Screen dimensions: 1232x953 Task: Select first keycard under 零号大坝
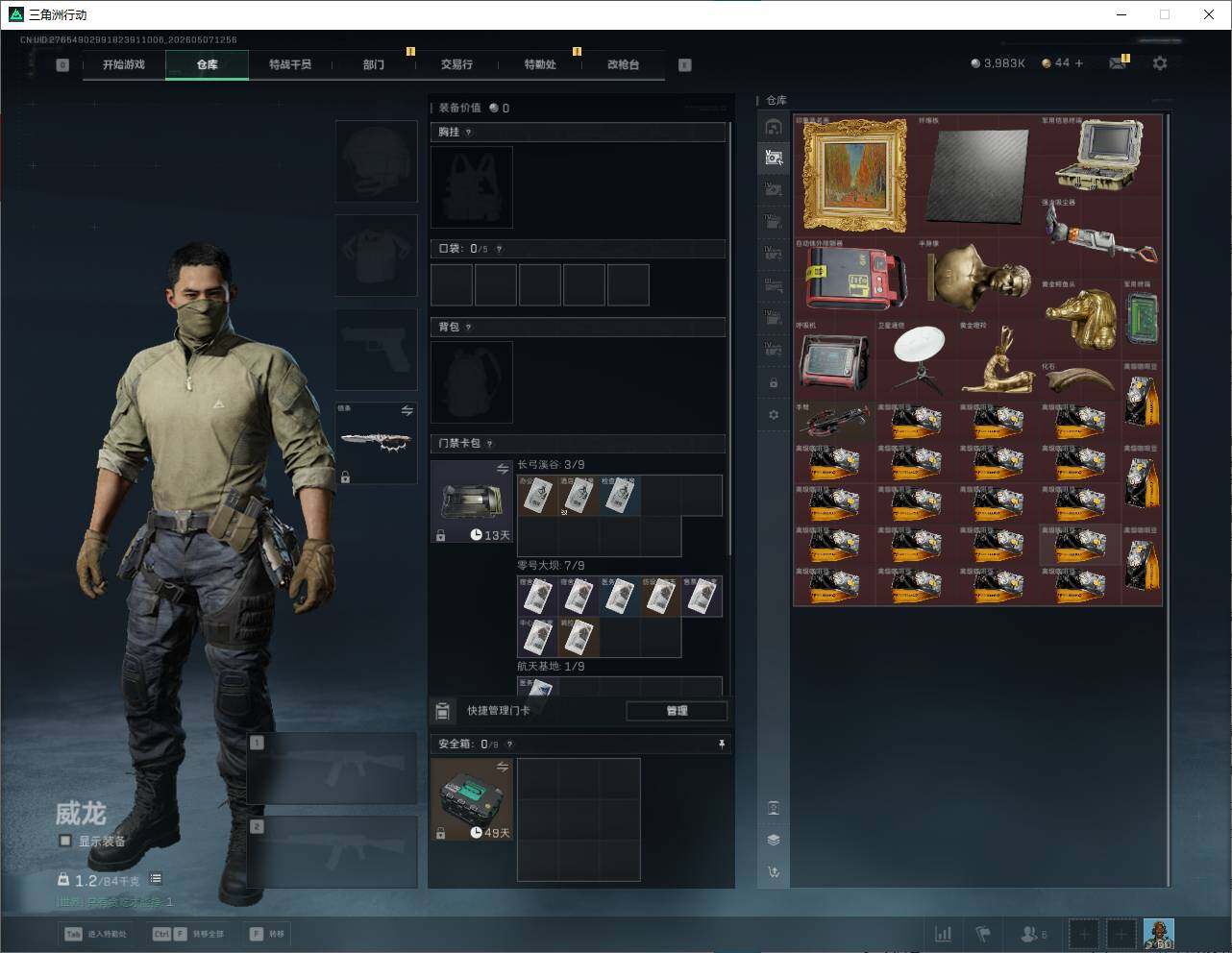point(538,597)
